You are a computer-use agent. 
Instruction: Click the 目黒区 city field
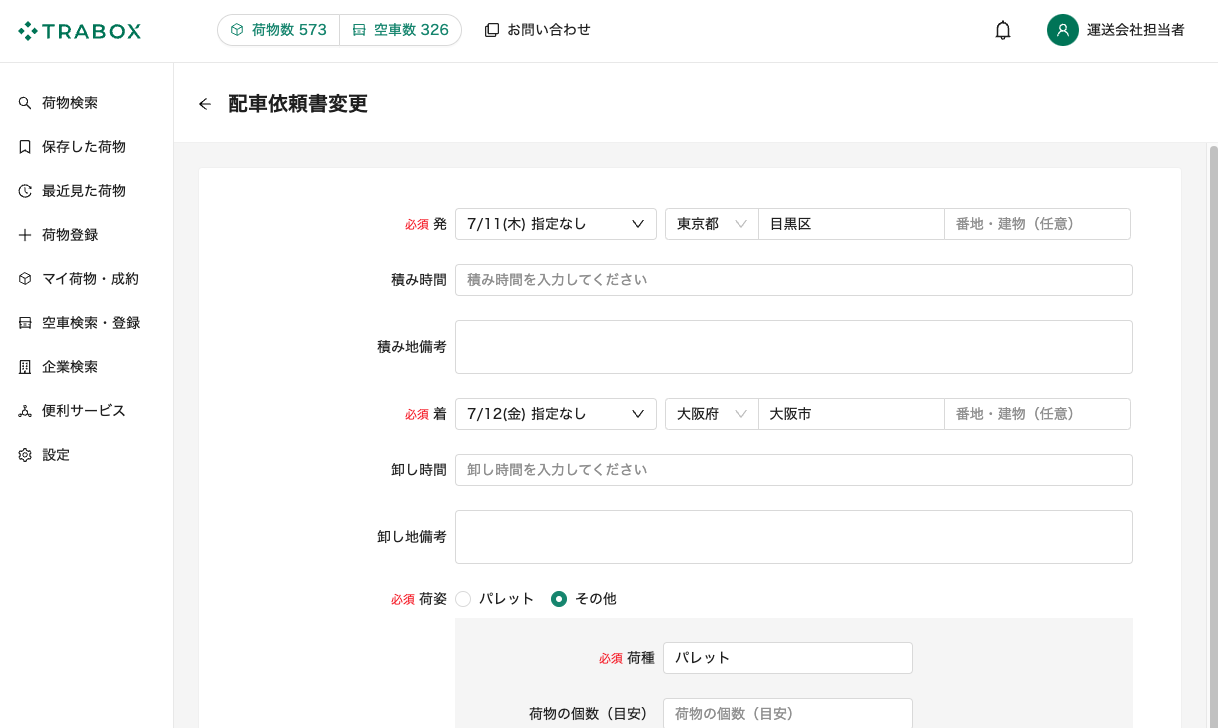point(851,224)
